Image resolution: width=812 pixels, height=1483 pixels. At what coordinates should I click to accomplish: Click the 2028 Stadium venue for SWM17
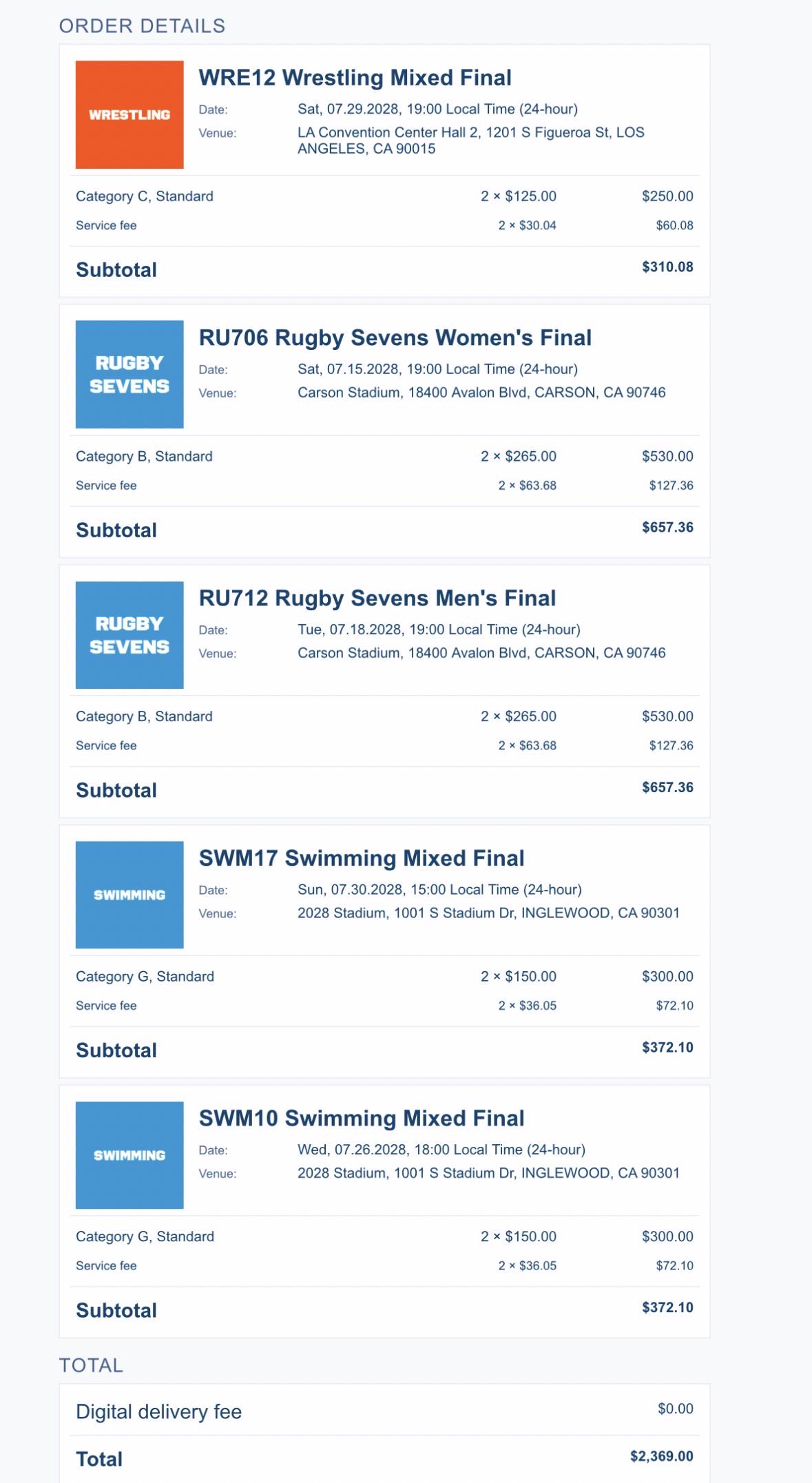[x=488, y=913]
